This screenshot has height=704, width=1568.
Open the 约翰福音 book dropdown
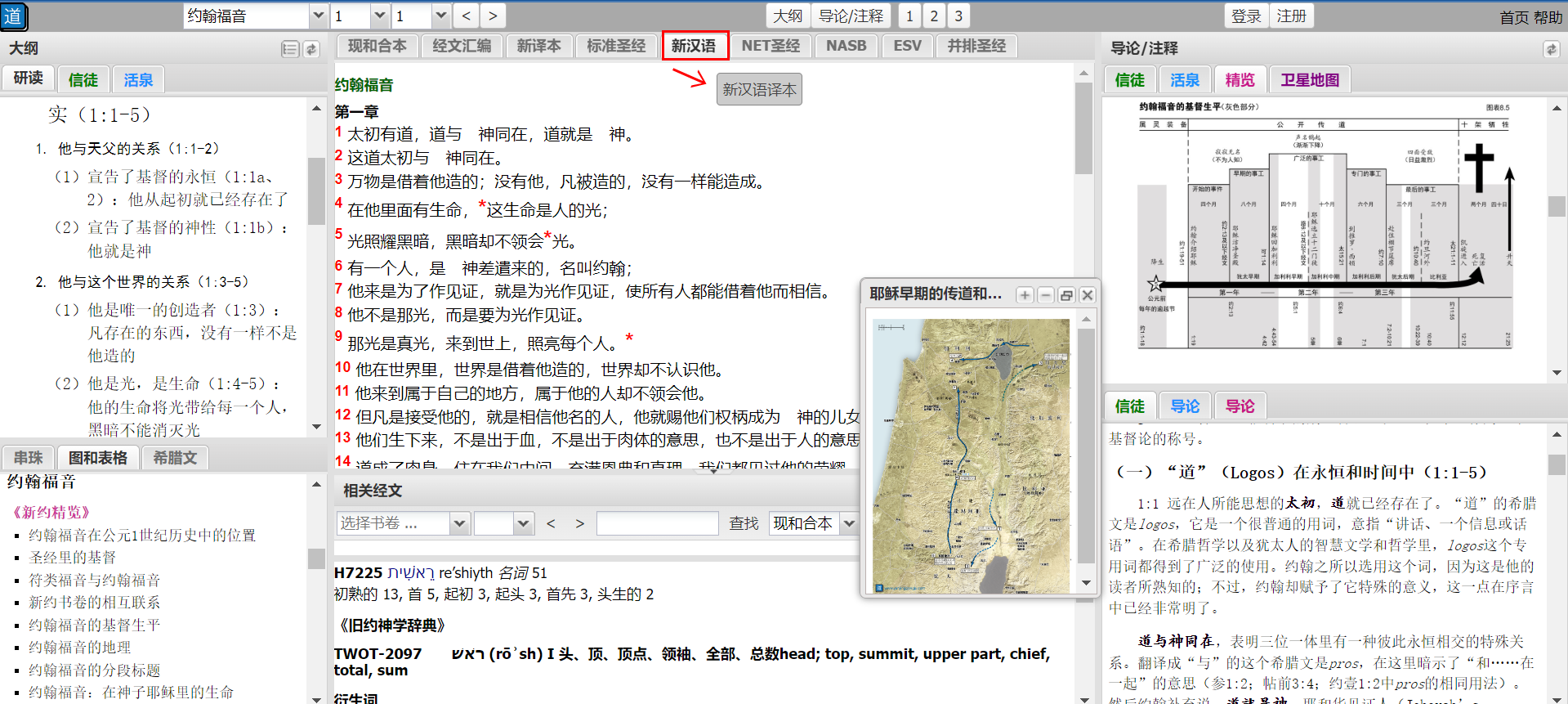click(318, 16)
